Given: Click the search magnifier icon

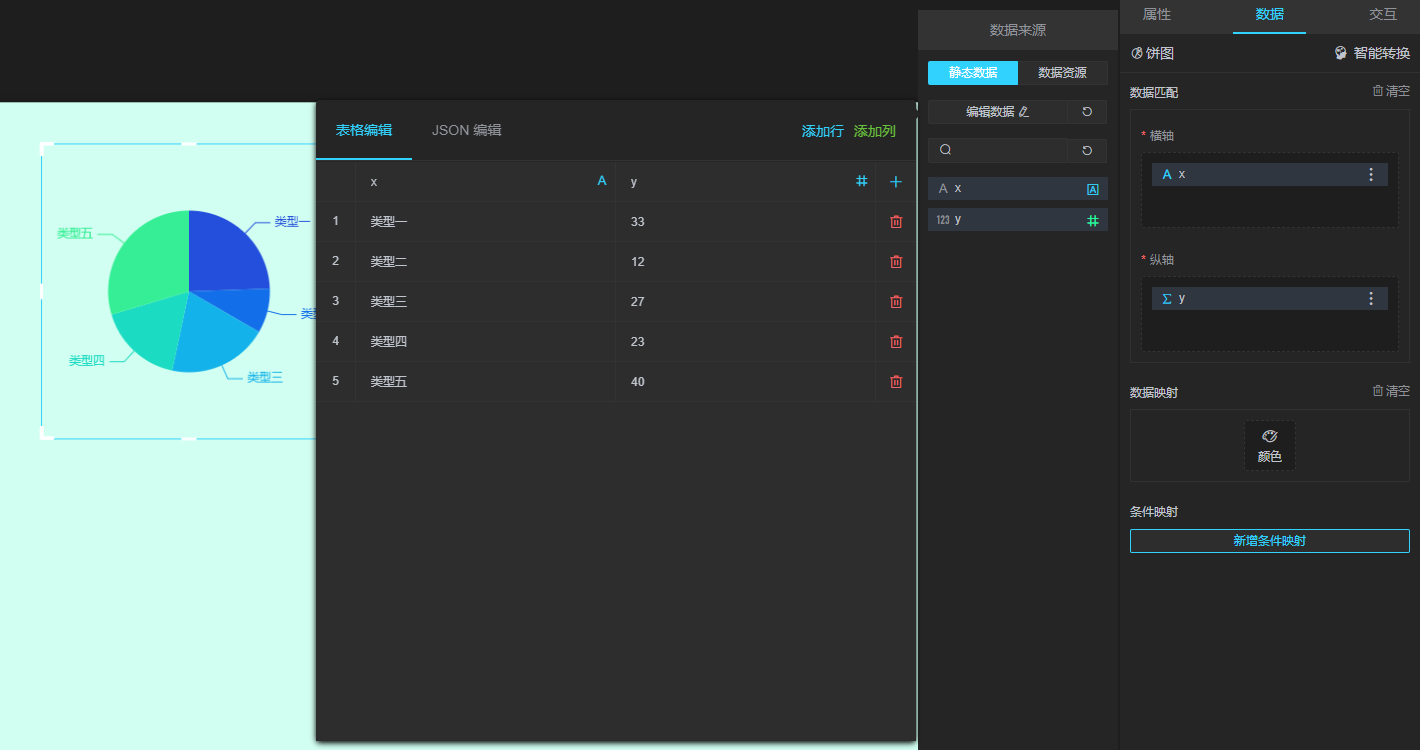Looking at the screenshot, I should 945,150.
